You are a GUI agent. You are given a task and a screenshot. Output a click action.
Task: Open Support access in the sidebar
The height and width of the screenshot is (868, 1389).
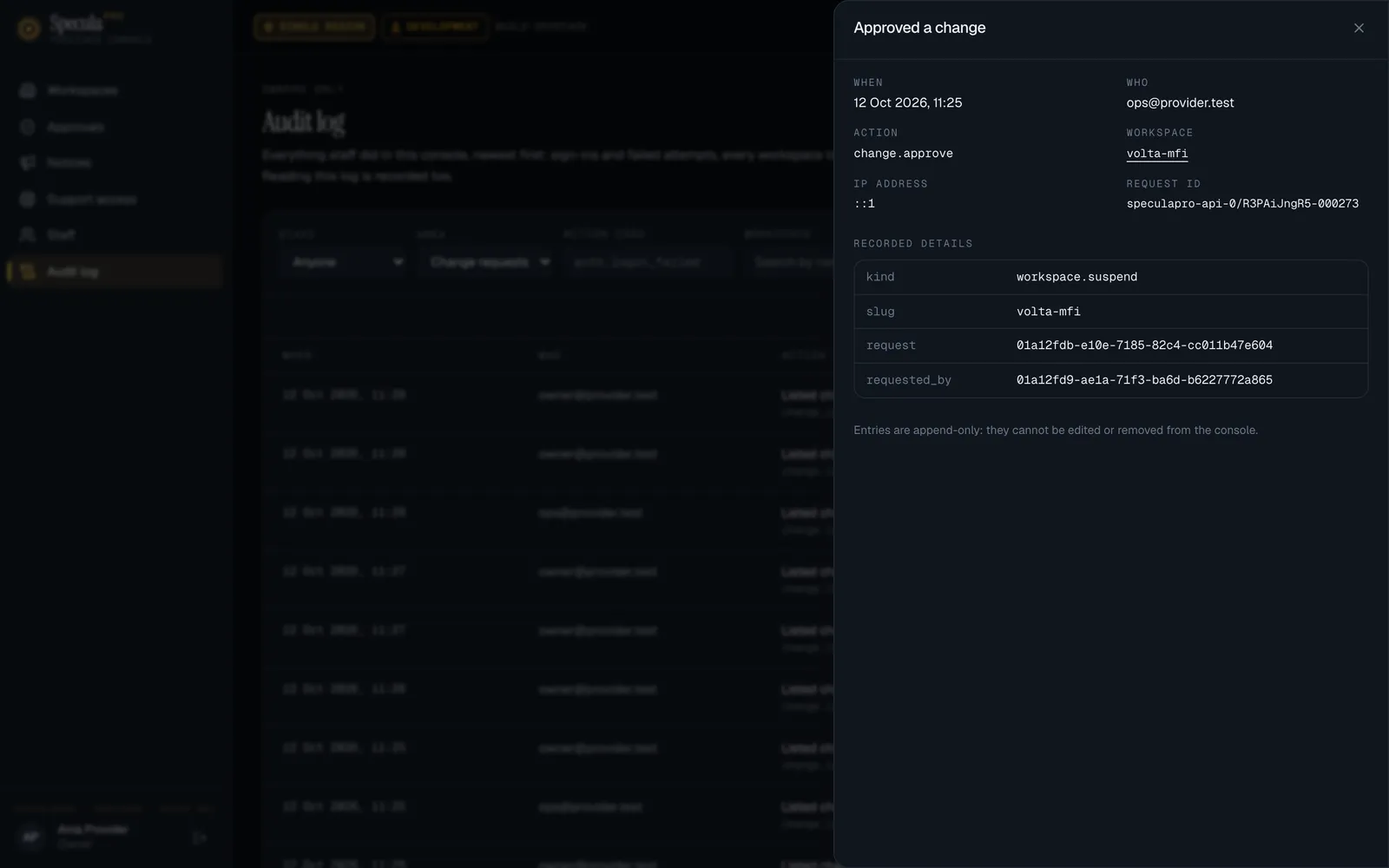coord(113,199)
